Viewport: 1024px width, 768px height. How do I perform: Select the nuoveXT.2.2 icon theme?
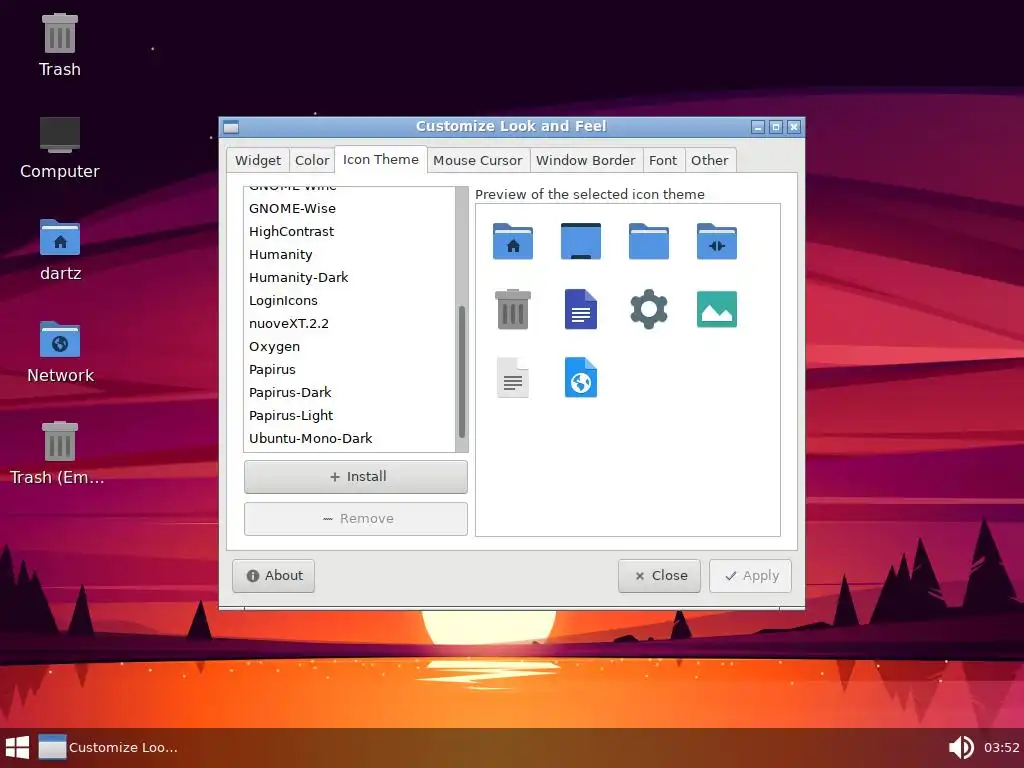coord(349,323)
